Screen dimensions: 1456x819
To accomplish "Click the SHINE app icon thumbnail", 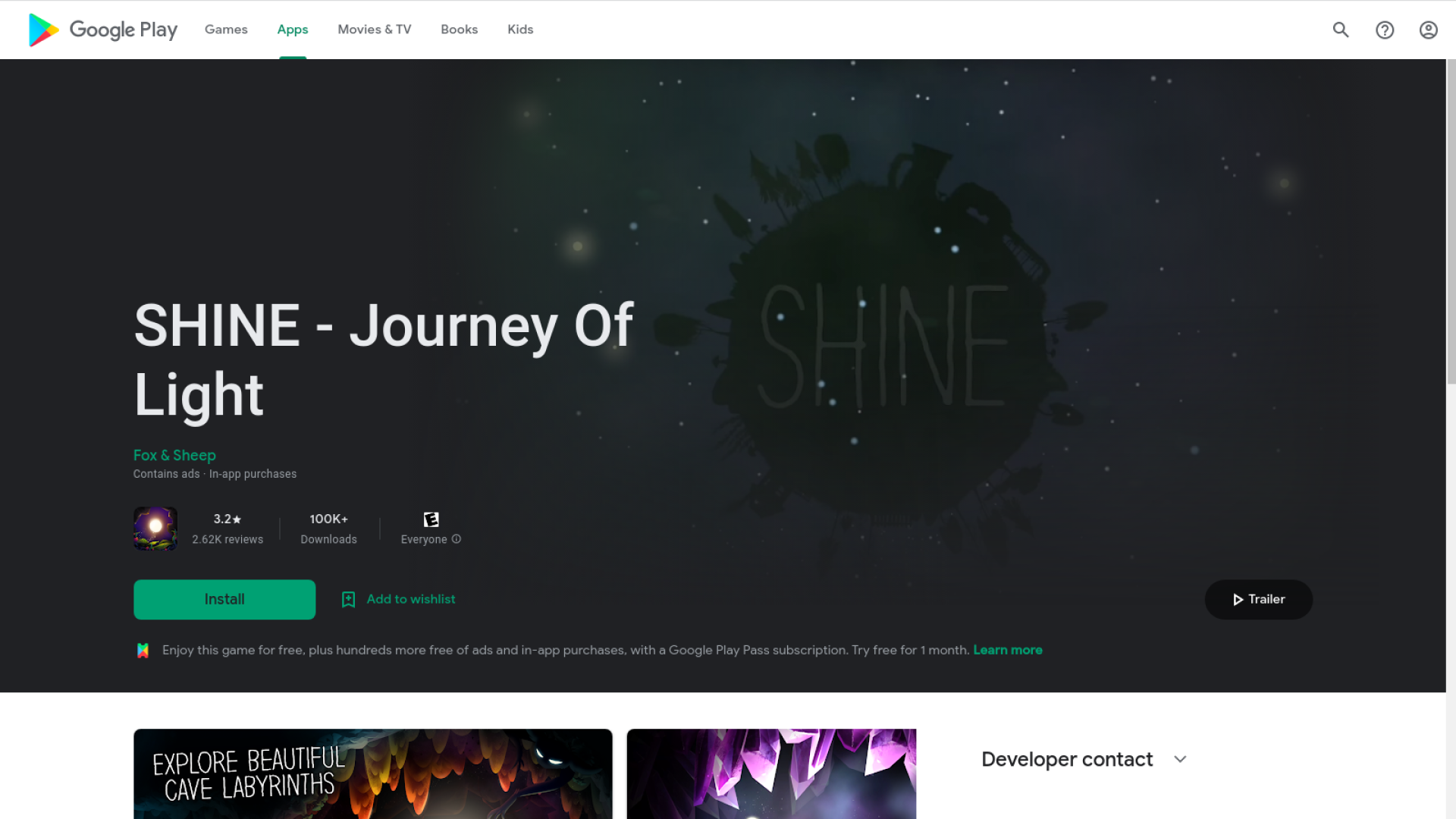I will click(155, 529).
